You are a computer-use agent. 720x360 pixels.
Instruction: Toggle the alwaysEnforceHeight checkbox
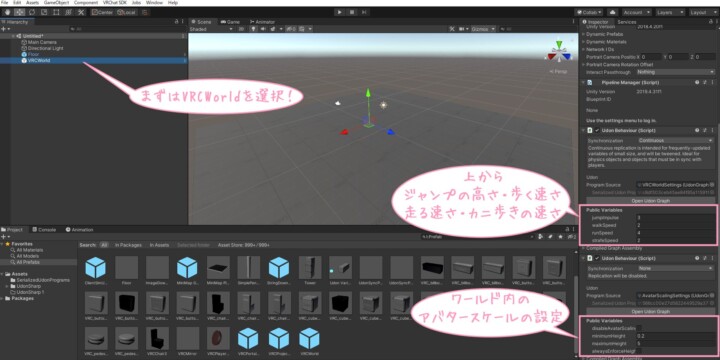point(639,351)
